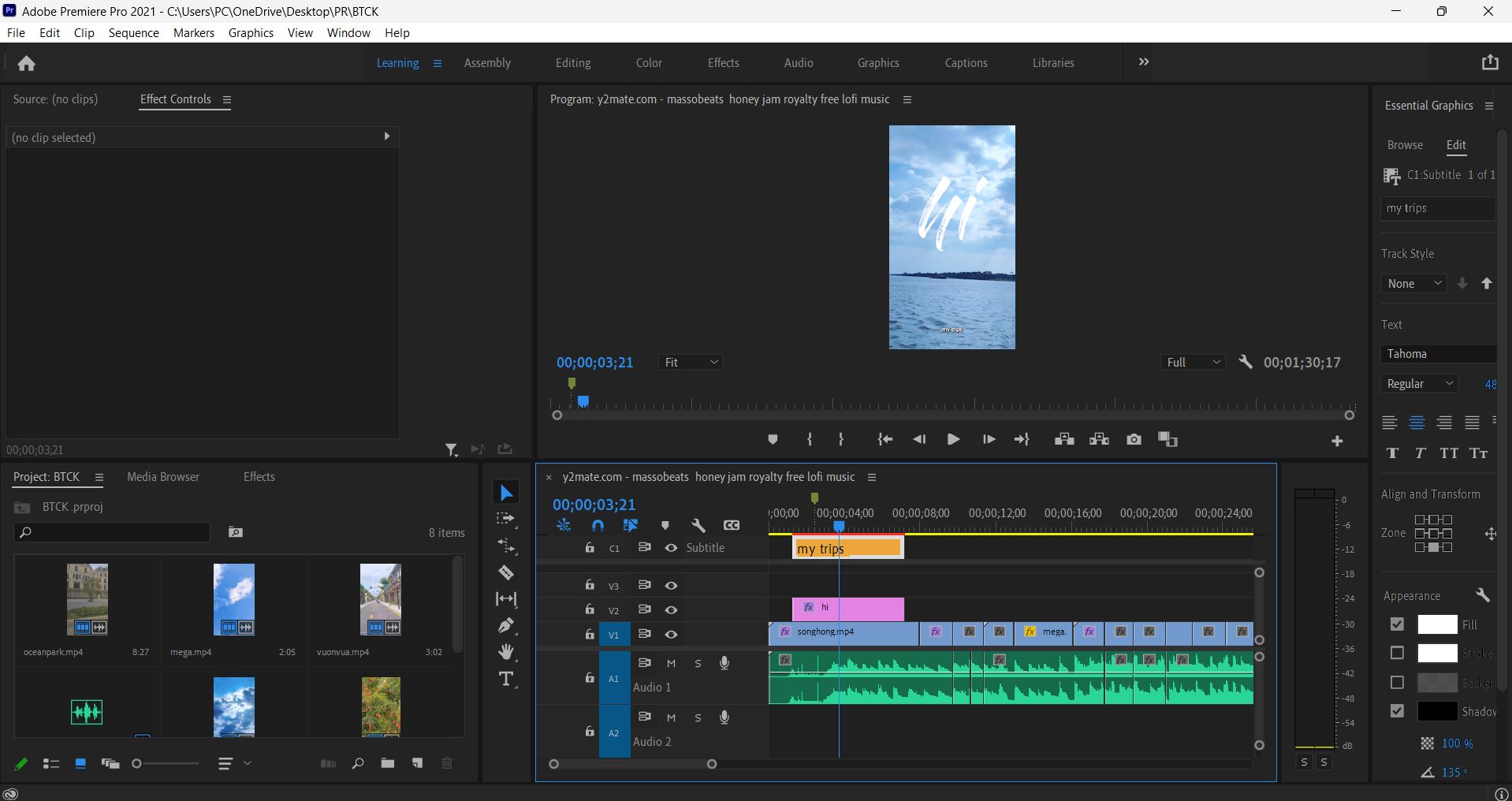Open the Sequence menu

[x=133, y=33]
